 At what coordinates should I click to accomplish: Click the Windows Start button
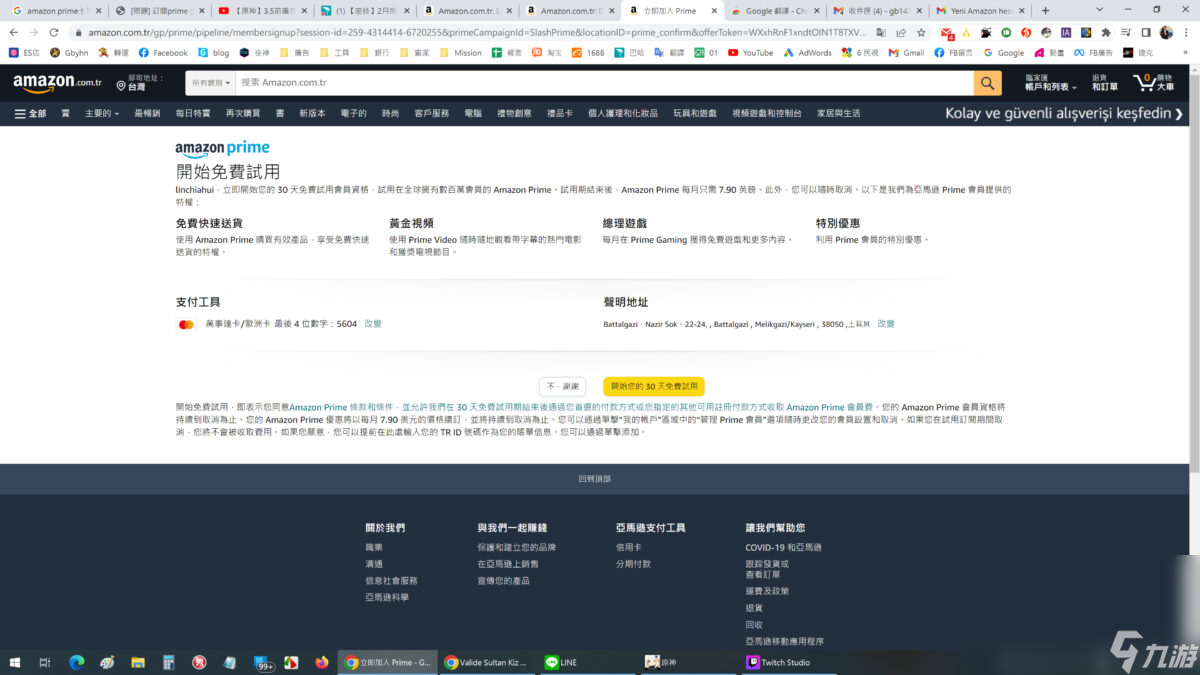tap(15, 662)
